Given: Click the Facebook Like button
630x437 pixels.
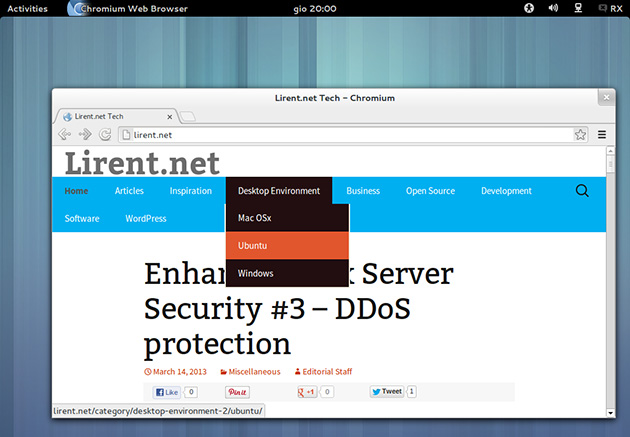Looking at the screenshot, I should (x=167, y=392).
